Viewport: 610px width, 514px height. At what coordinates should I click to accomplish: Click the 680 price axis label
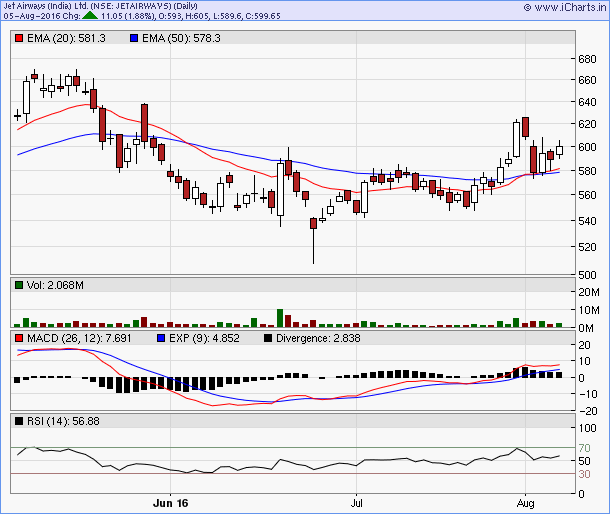click(x=587, y=59)
